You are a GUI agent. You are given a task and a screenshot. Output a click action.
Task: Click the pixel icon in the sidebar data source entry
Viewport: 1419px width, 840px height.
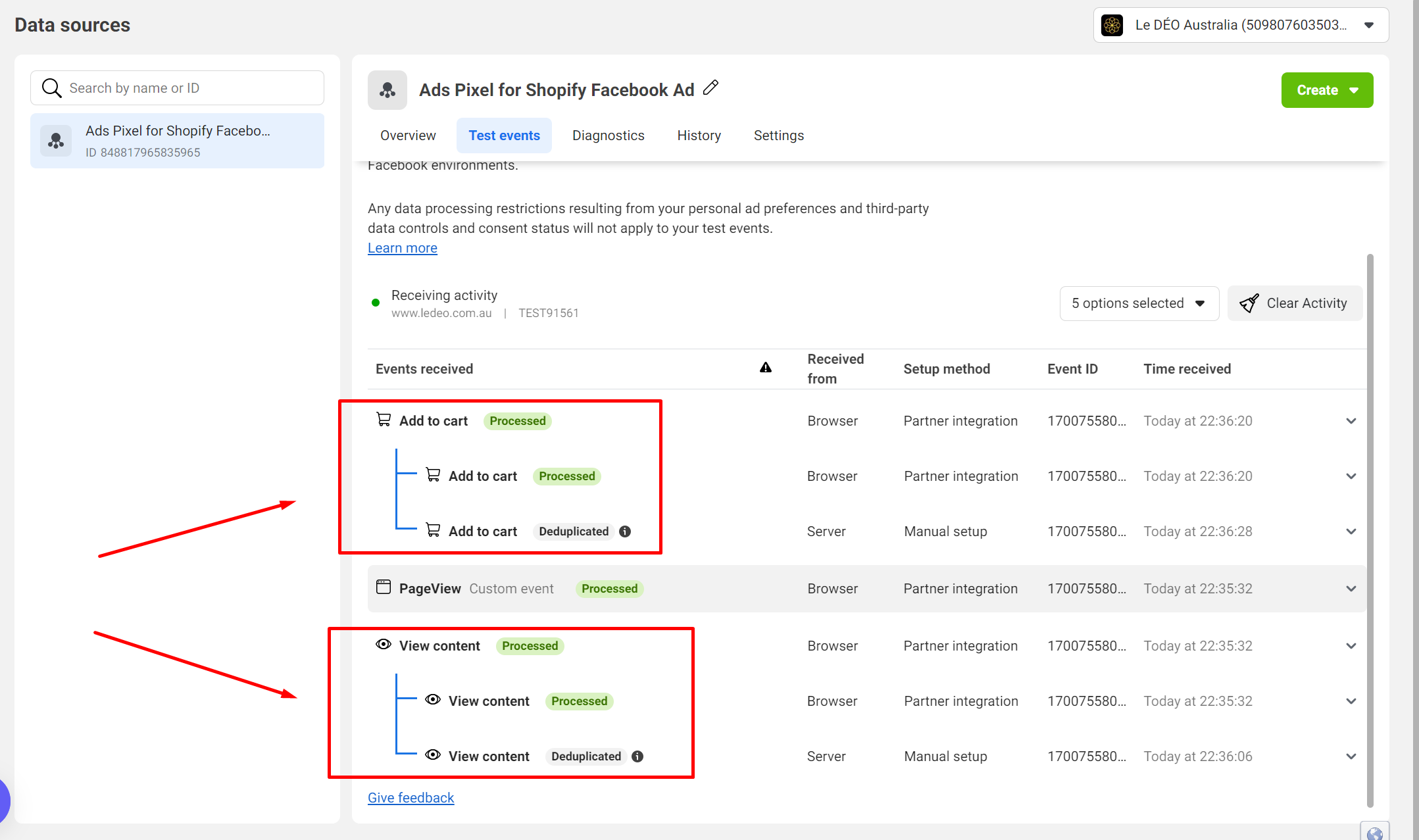[56, 141]
